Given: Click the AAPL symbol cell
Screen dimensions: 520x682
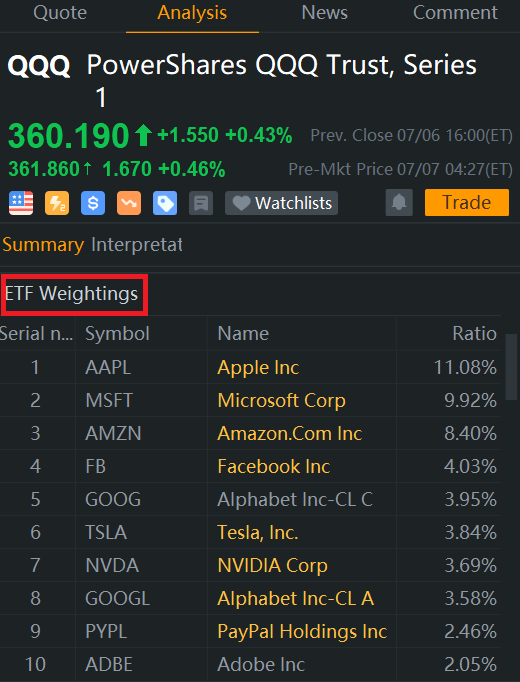Looking at the screenshot, I should tap(108, 368).
